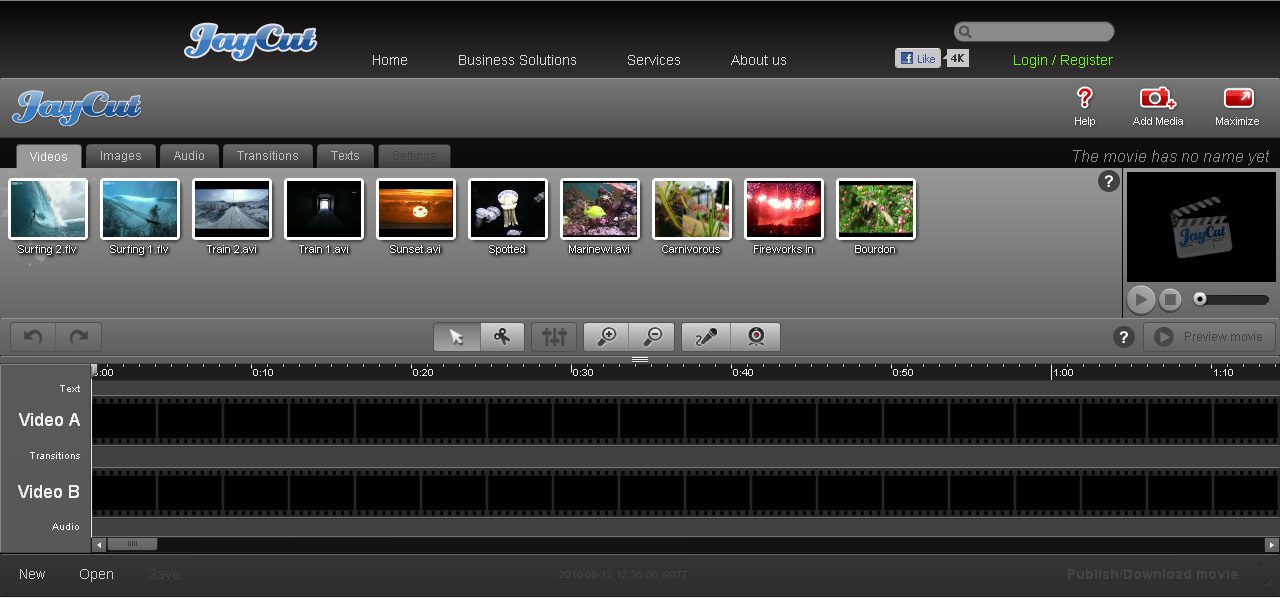Zoom in on the timeline
The height and width of the screenshot is (598, 1280).
(606, 337)
